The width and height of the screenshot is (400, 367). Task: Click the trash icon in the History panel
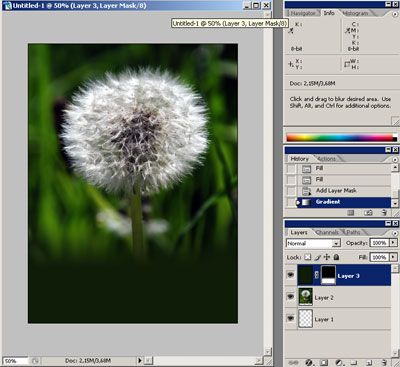pyautogui.click(x=384, y=212)
